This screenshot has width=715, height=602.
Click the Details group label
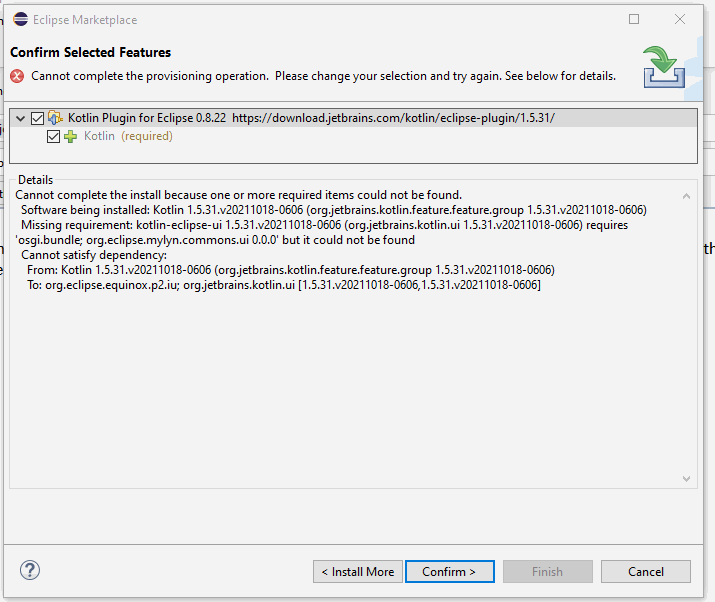pyautogui.click(x=36, y=180)
